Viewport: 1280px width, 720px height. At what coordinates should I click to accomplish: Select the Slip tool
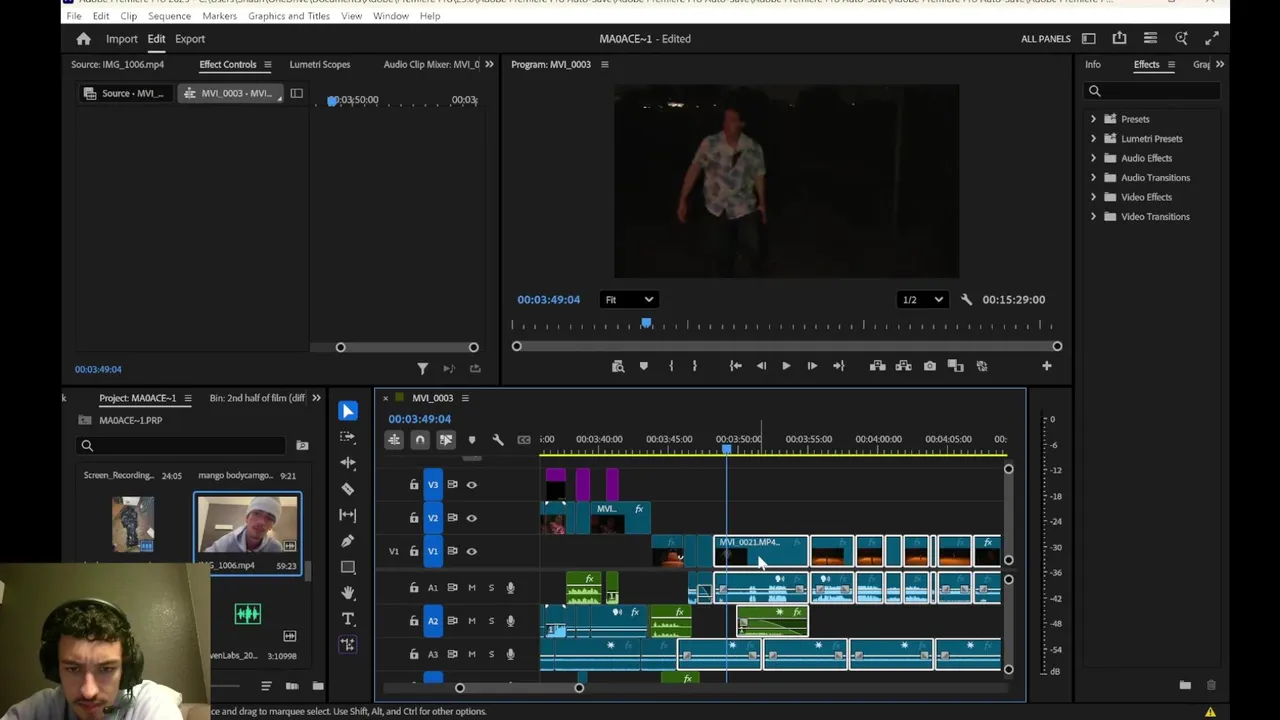(x=347, y=515)
